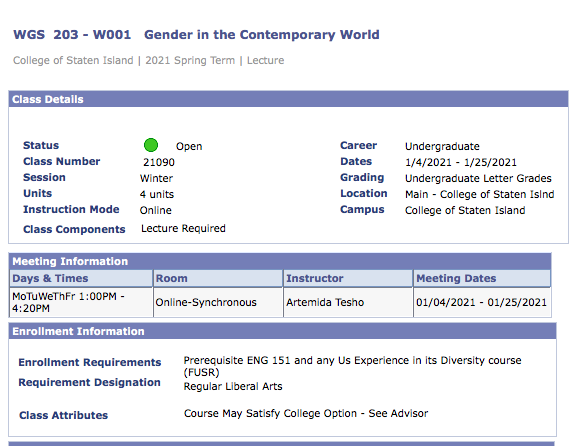
Task: Click the 'Meeting Dates' column header
Action: (x=482, y=279)
